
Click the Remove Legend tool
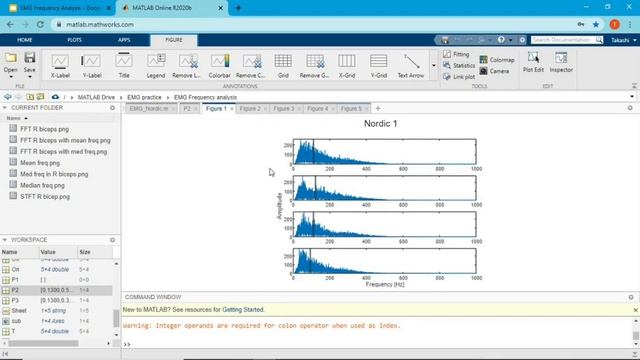(187, 66)
